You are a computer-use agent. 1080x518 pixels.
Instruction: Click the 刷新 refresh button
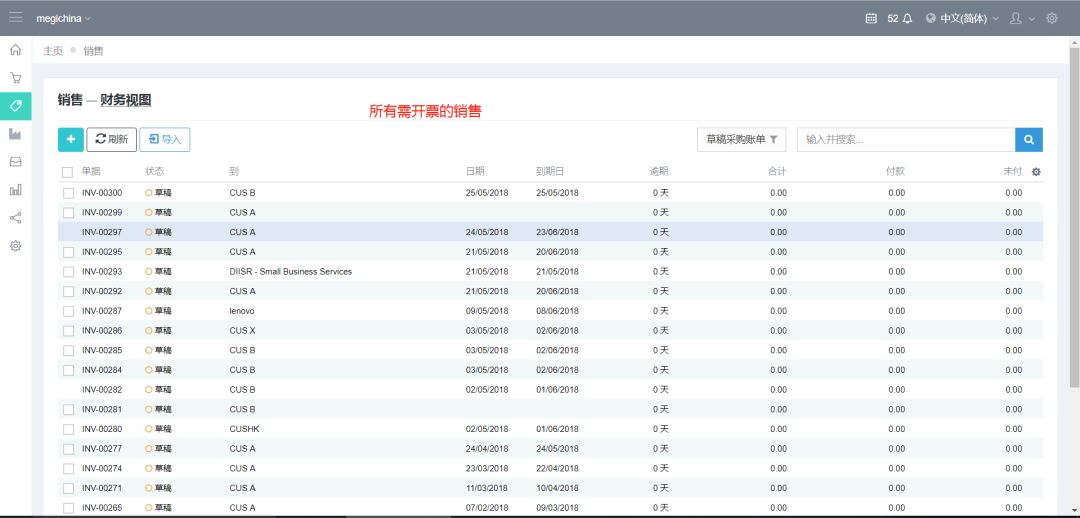pyautogui.click(x=111, y=139)
